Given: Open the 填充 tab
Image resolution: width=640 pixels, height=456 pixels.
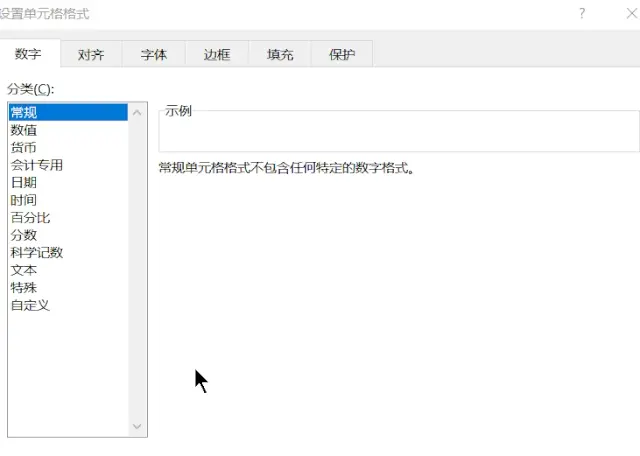Looking at the screenshot, I should tap(280, 54).
